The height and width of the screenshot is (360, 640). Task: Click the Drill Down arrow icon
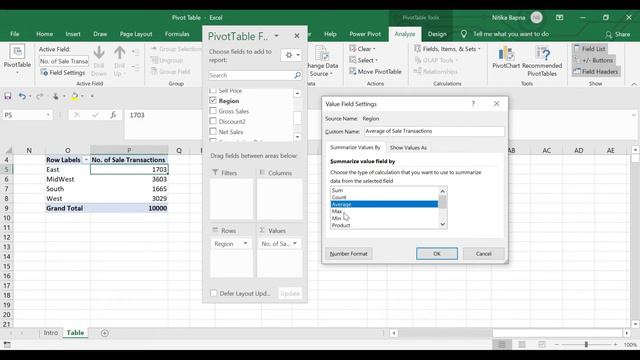click(x=99, y=53)
